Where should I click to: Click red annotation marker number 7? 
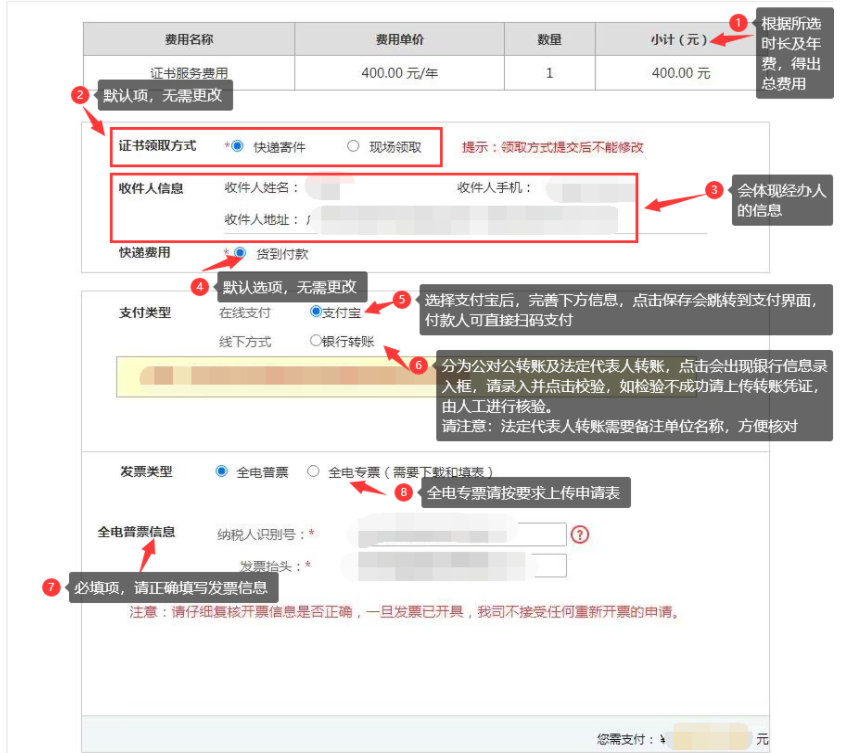(52, 587)
